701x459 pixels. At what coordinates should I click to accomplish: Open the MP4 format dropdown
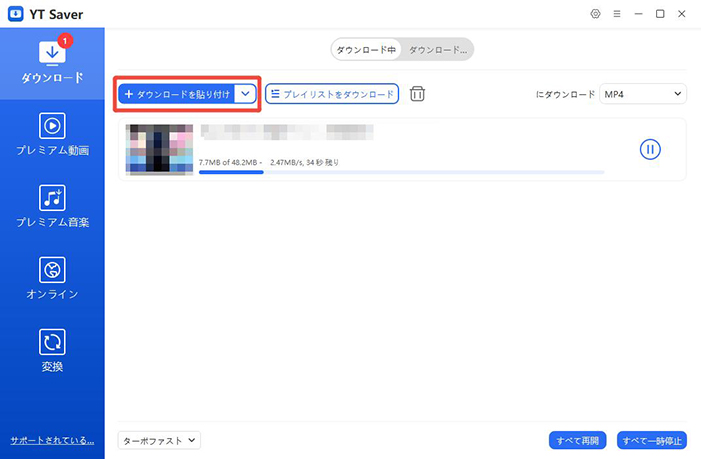click(x=643, y=94)
